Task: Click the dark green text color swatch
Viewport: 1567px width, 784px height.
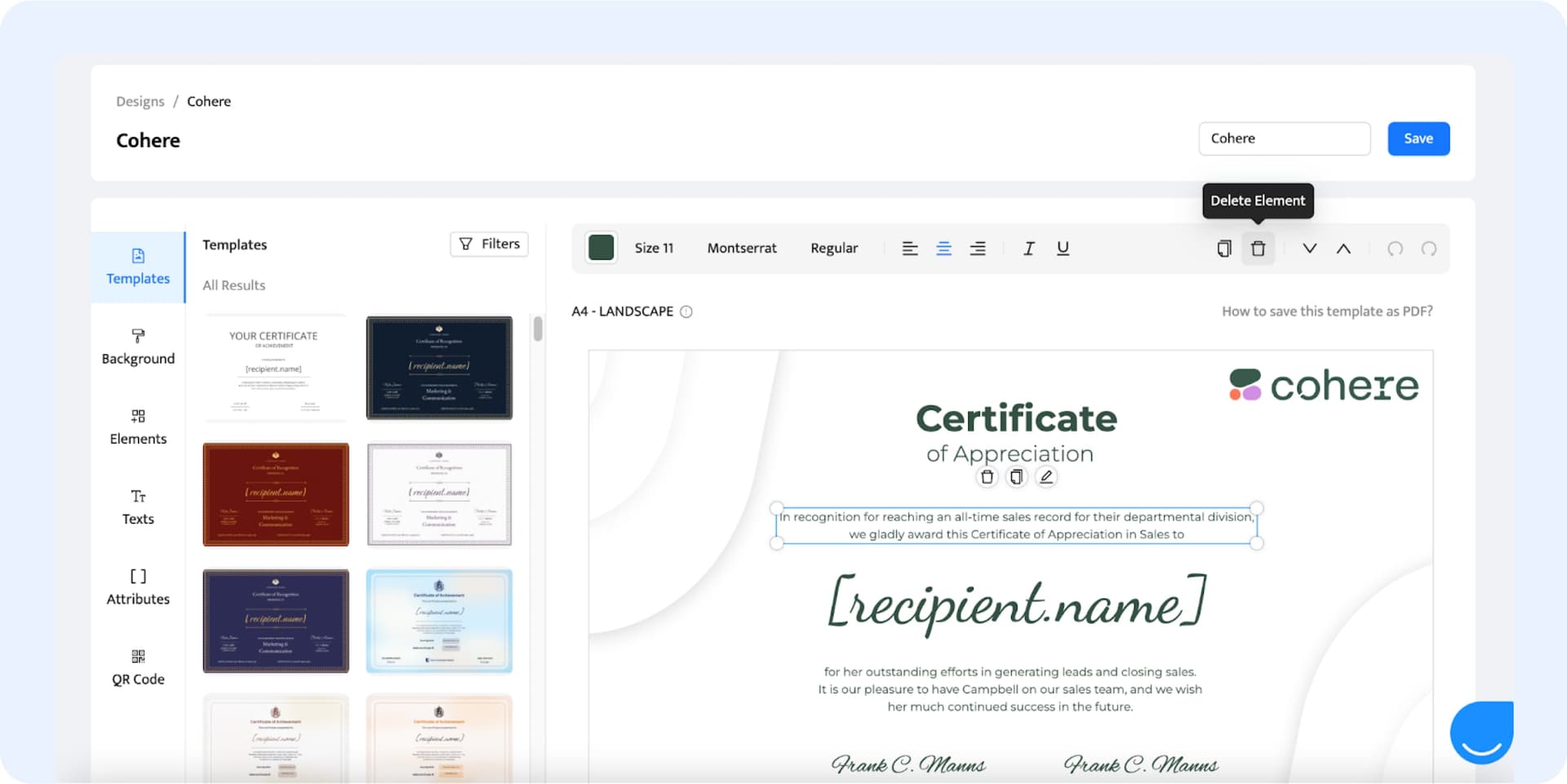Action: coord(601,247)
